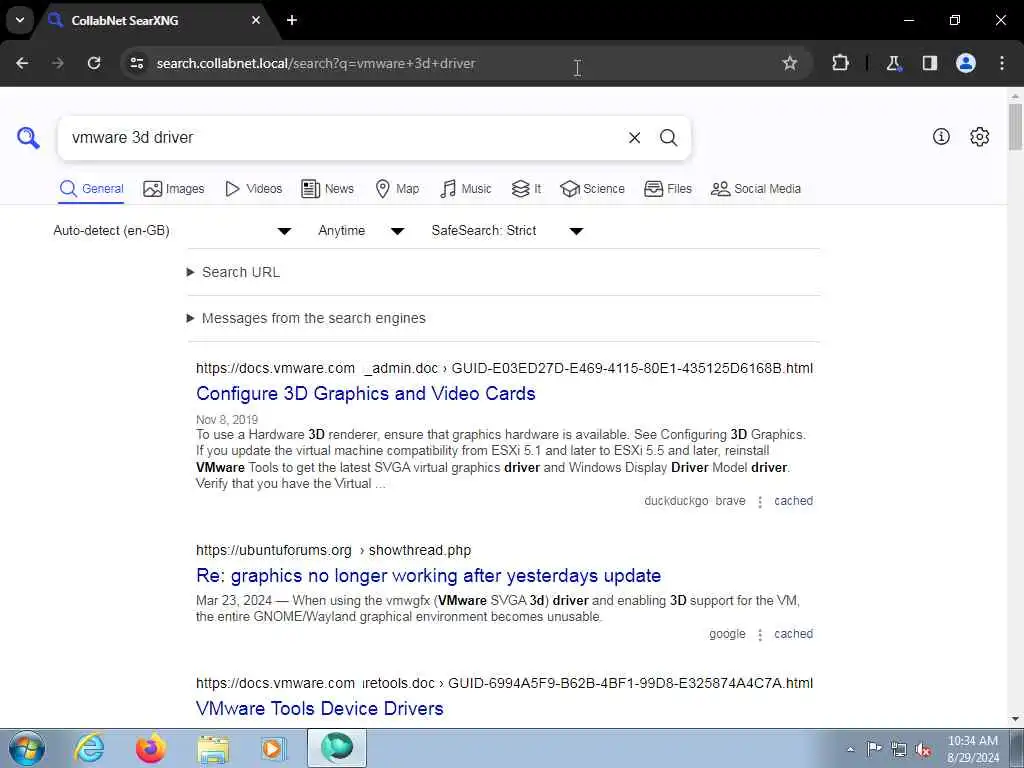Open Chrome three-dot menu
Image resolution: width=1024 pixels, height=768 pixels.
tap(1002, 63)
